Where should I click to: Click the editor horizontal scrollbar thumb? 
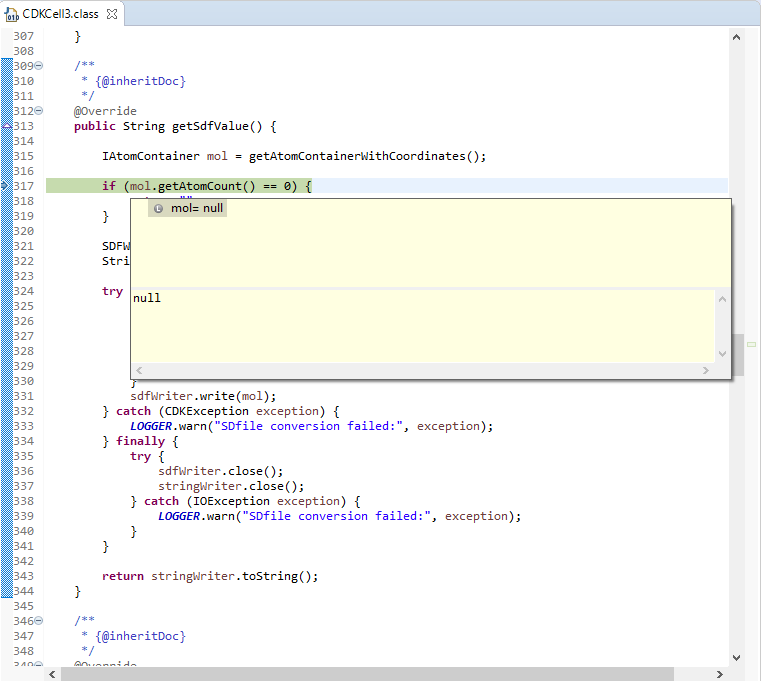point(367,674)
